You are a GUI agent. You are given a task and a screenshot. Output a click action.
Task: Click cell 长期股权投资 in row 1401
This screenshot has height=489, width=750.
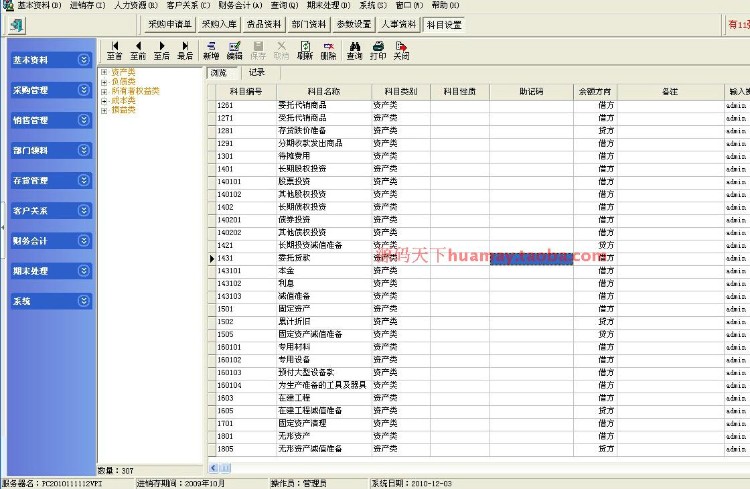coord(324,169)
